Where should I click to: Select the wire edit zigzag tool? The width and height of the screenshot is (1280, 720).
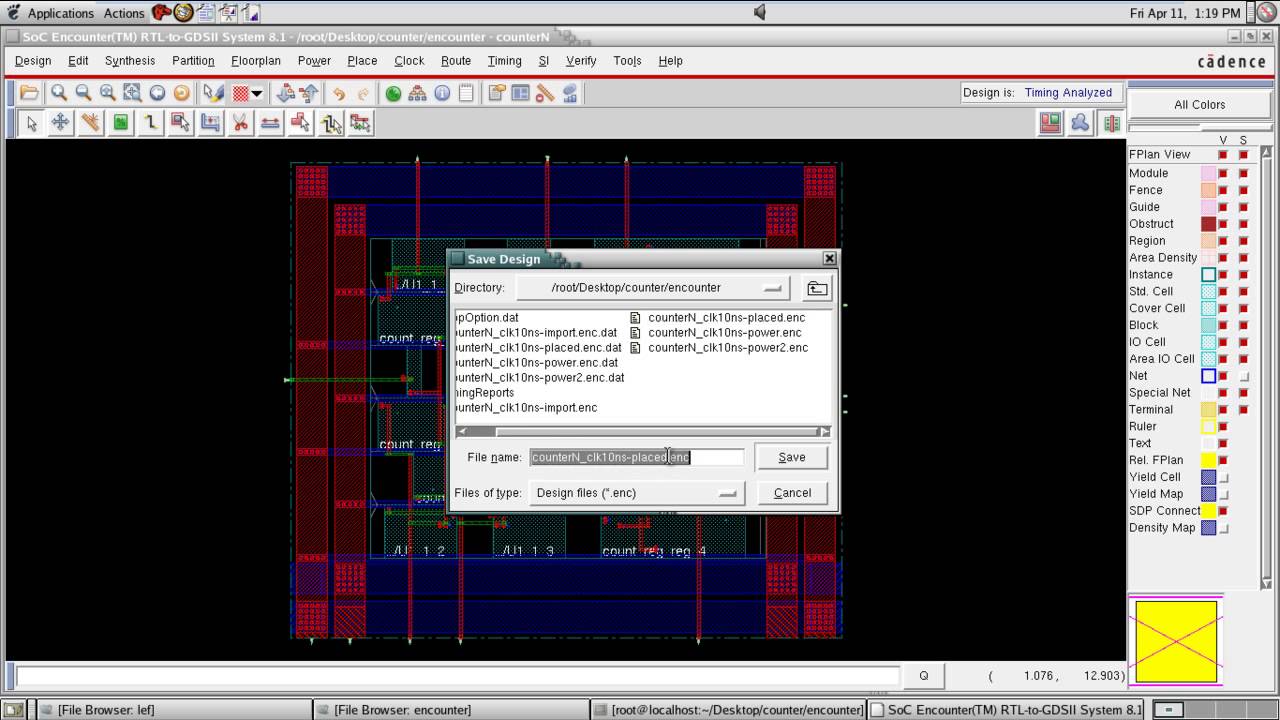pos(150,123)
